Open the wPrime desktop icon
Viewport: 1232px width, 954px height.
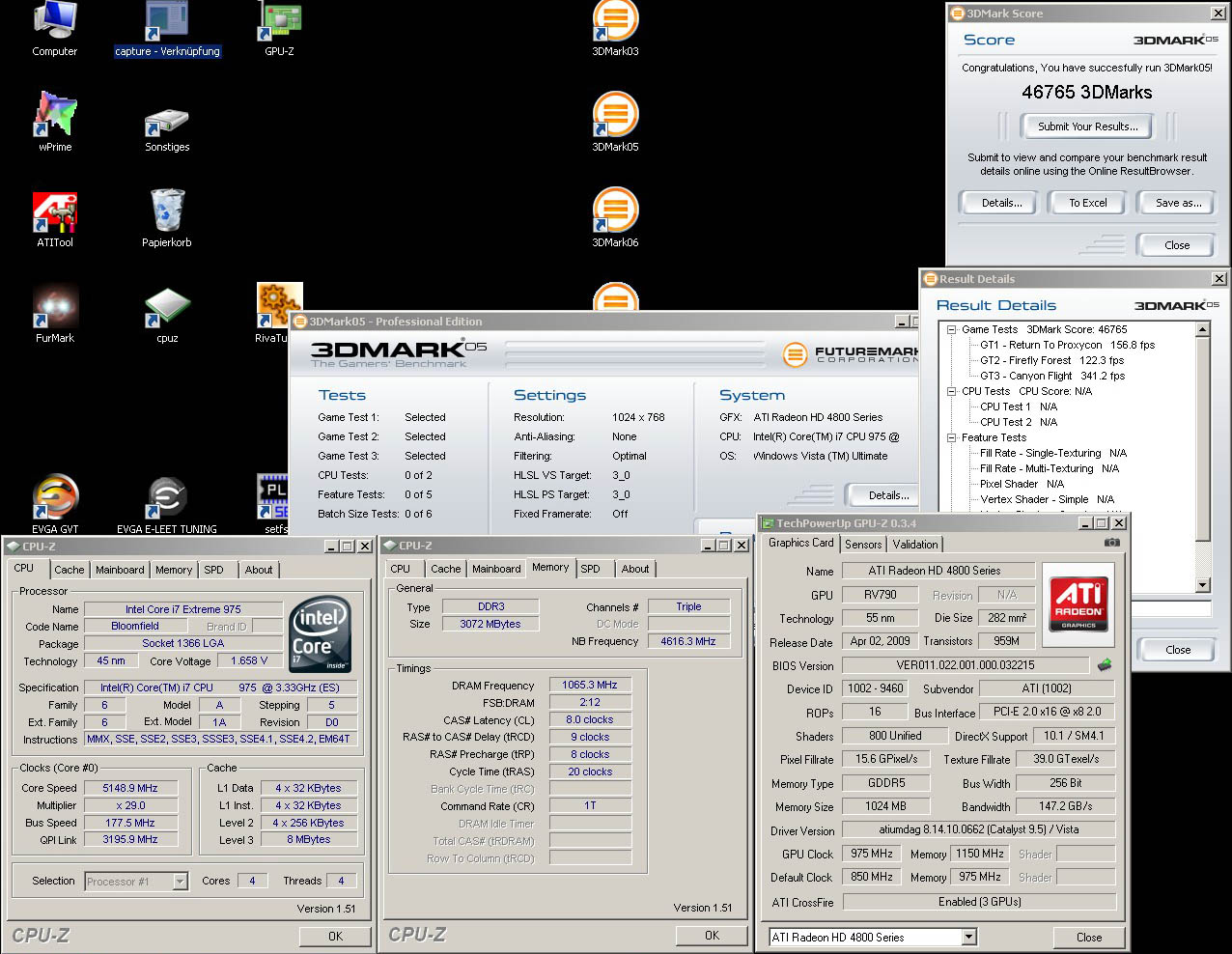55,123
